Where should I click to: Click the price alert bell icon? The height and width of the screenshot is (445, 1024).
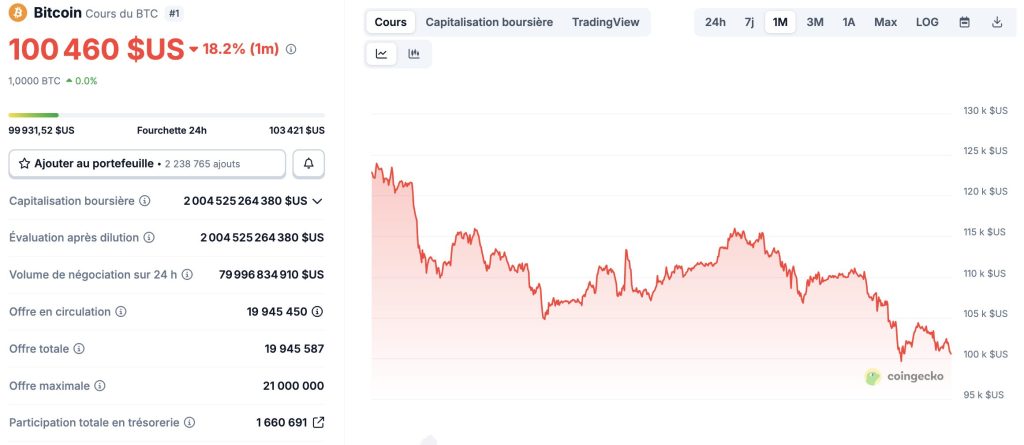308,163
